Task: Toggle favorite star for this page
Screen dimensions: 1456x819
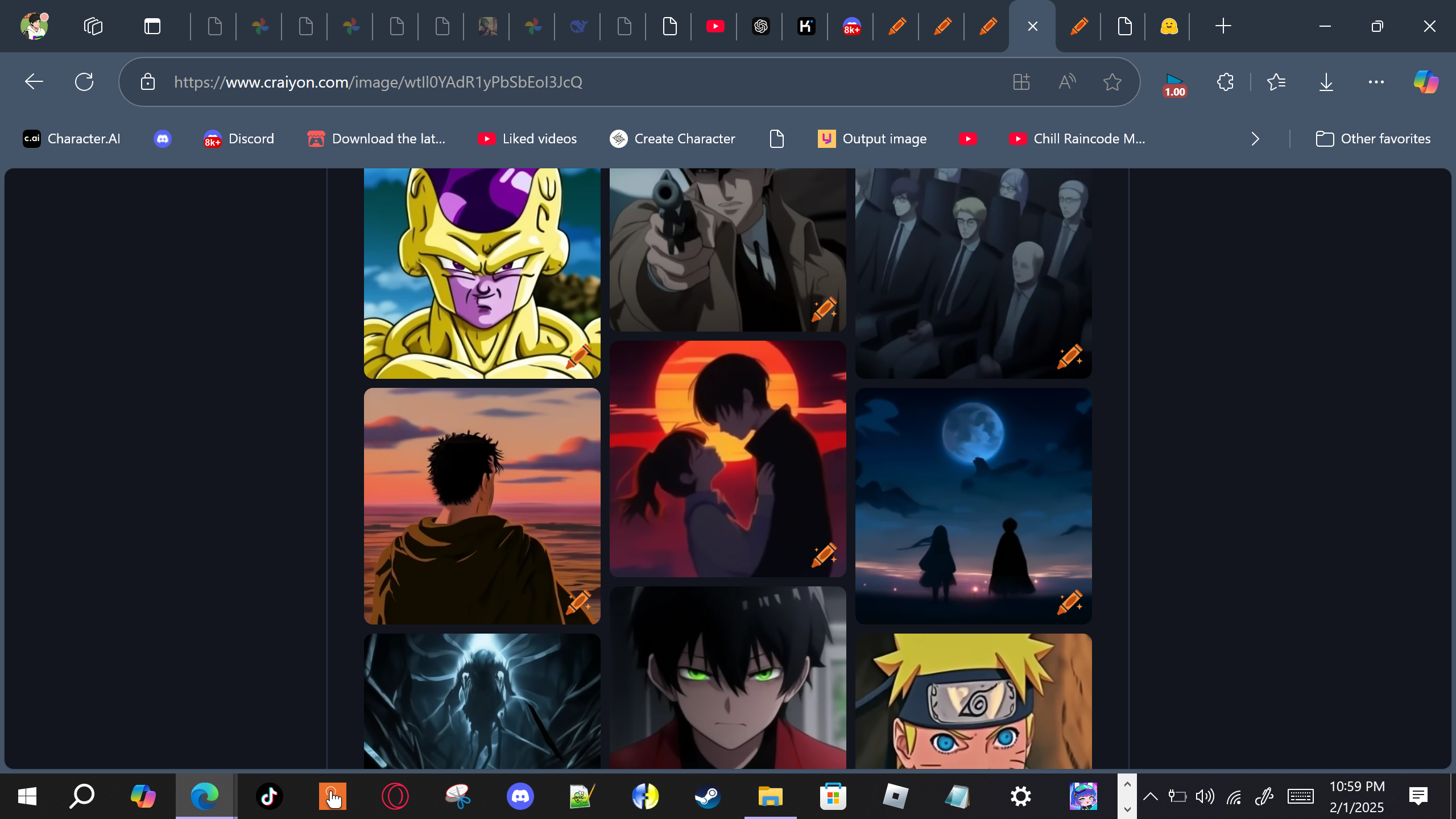Action: coord(1112,82)
